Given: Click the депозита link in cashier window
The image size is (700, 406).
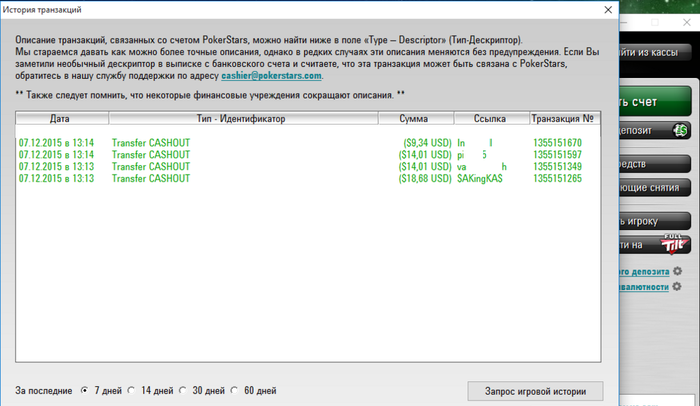Looking at the screenshot, I should click(x=644, y=272).
